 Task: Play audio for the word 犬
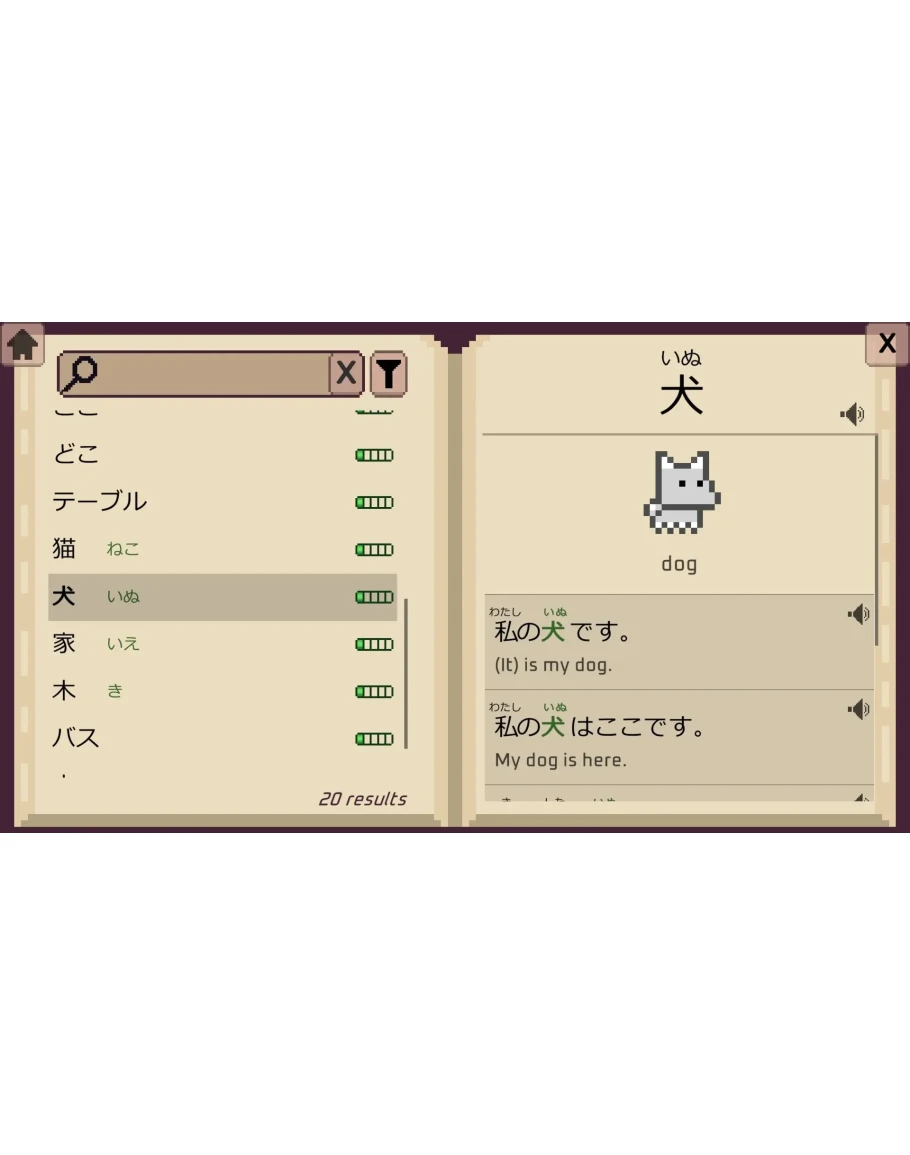pos(853,414)
